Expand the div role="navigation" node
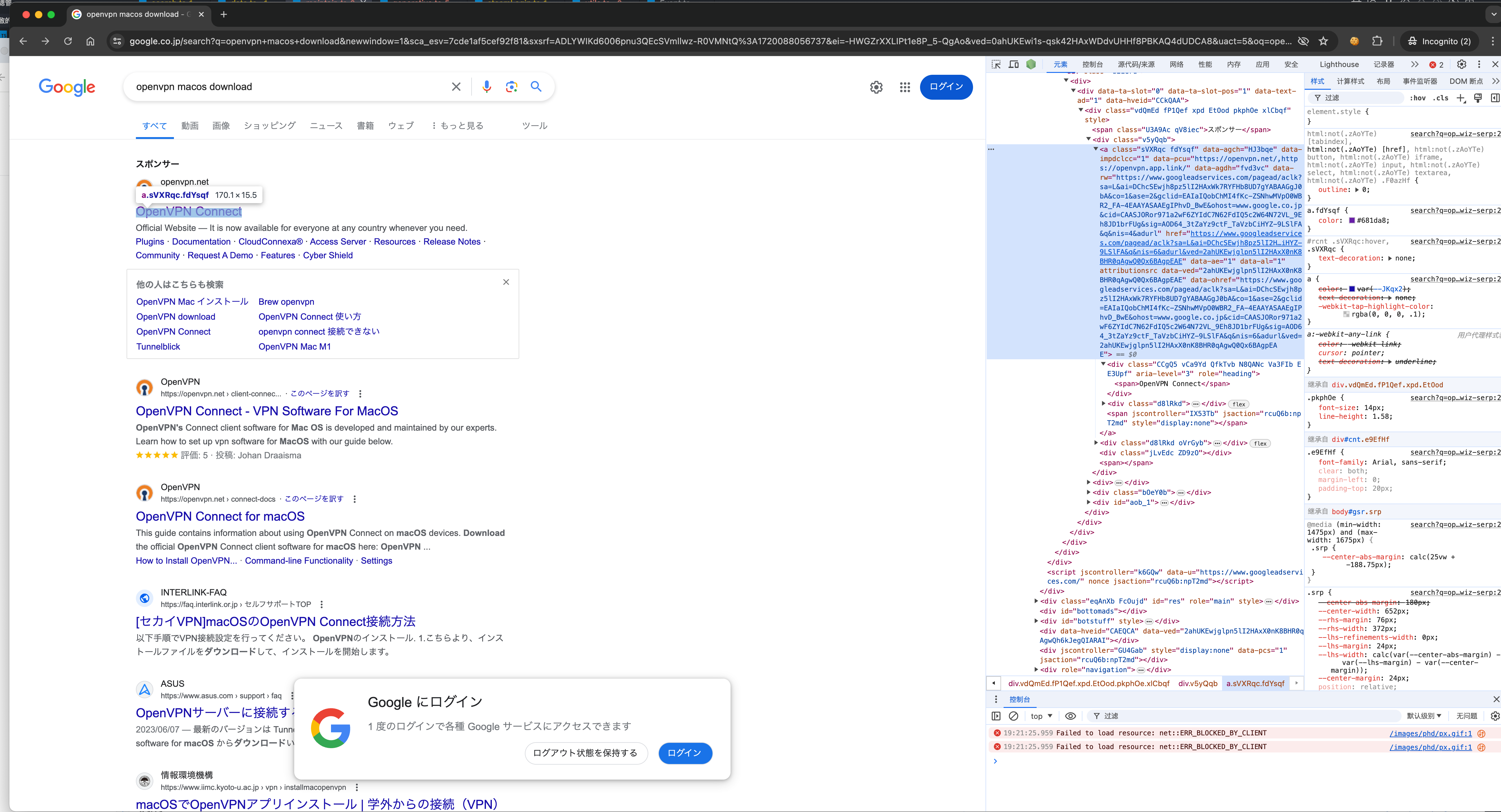Viewport: 1501px width, 812px height. [1036, 669]
